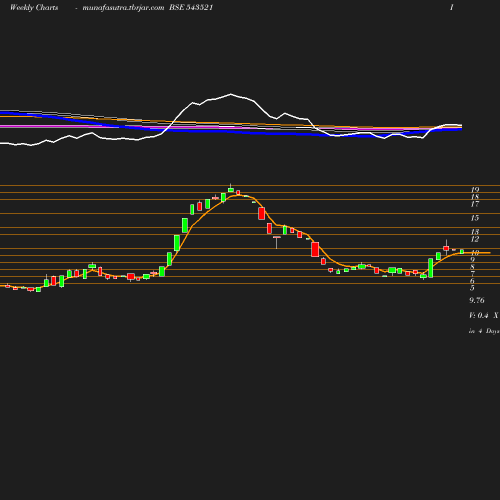The image size is (500, 500).
Task: Select the price axis label 7
Action: (473, 274)
